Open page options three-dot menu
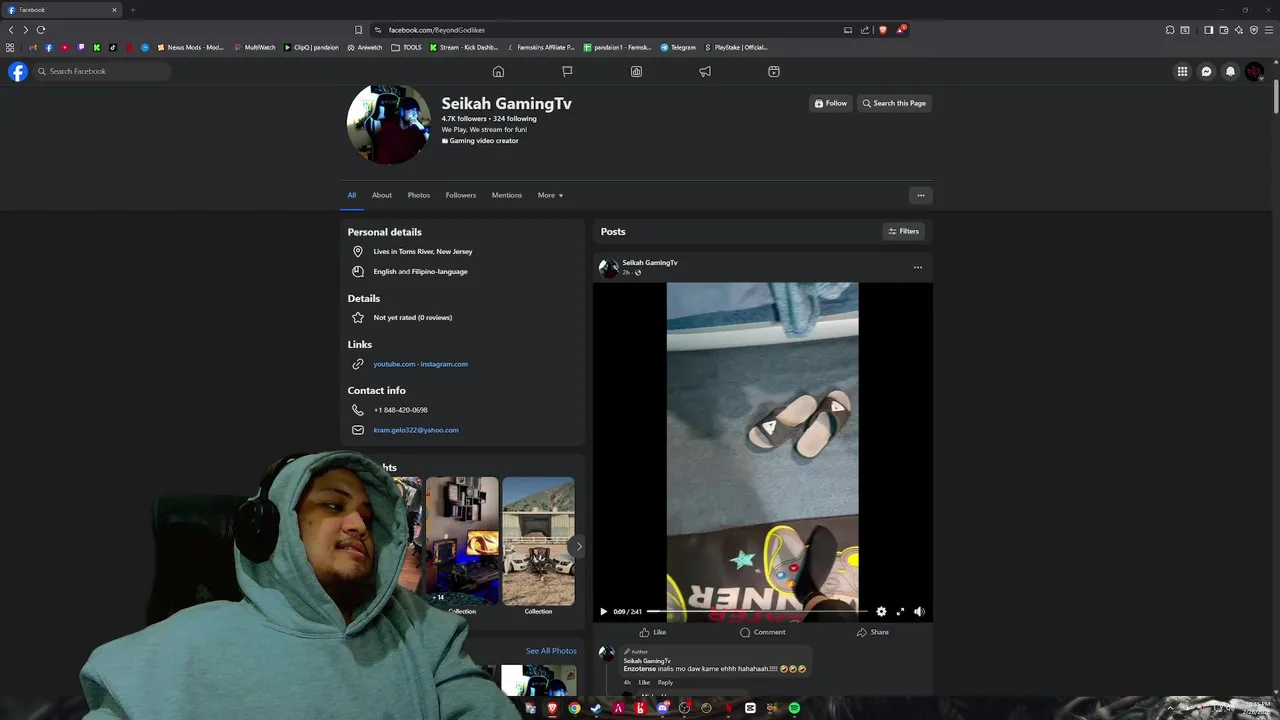The image size is (1280, 720). tap(921, 195)
